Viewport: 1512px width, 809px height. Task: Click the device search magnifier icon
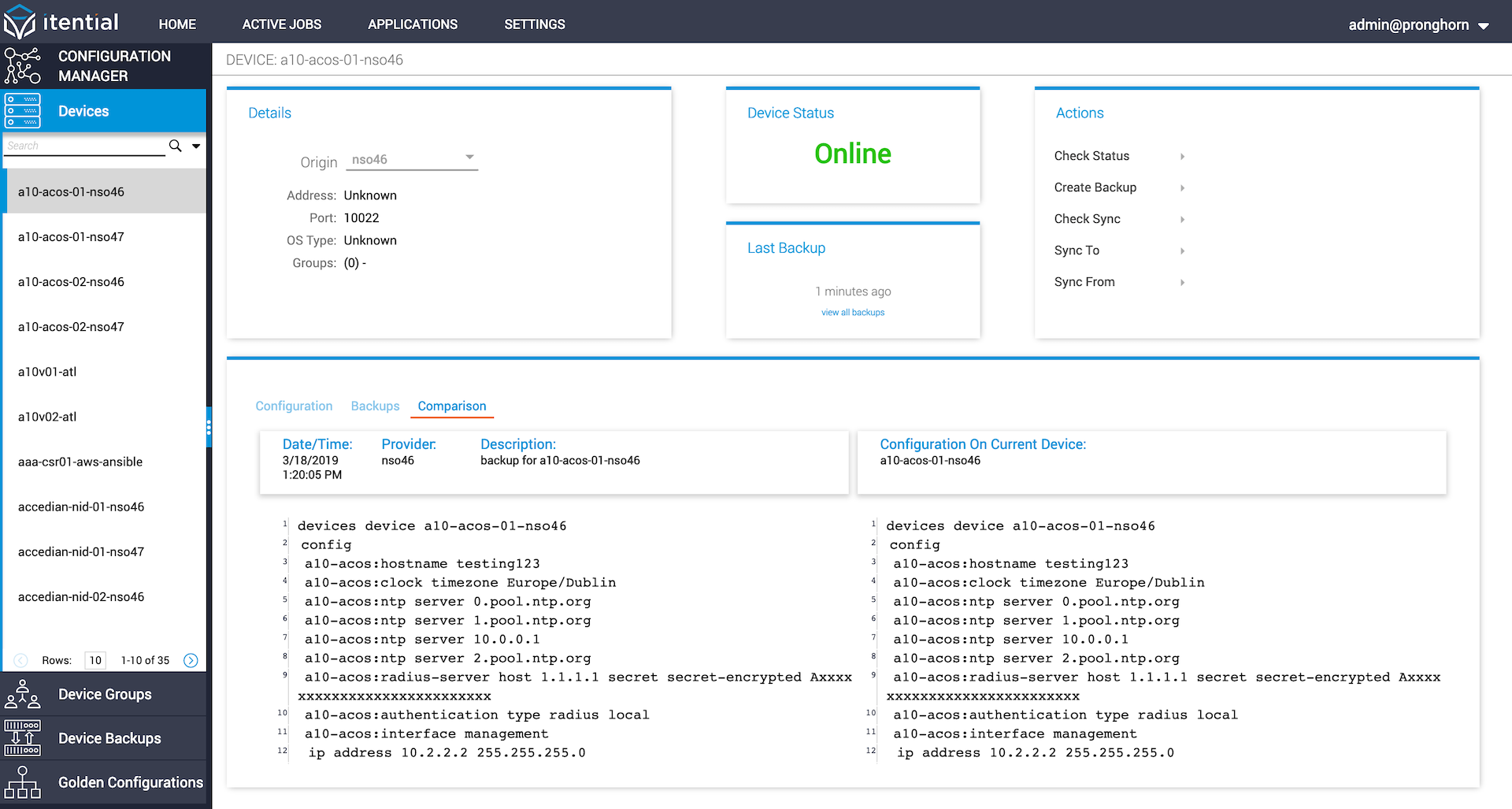coord(176,146)
